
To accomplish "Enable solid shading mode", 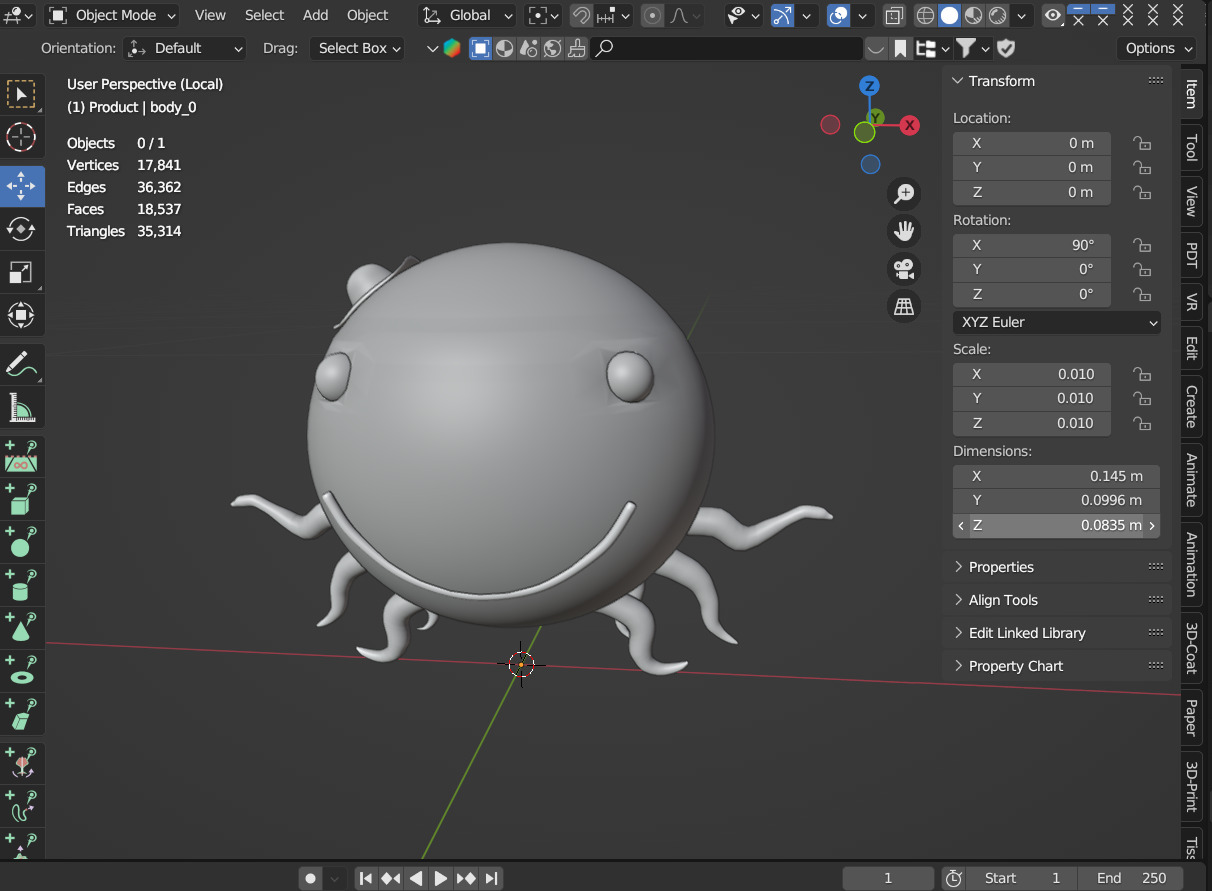I will click(949, 15).
